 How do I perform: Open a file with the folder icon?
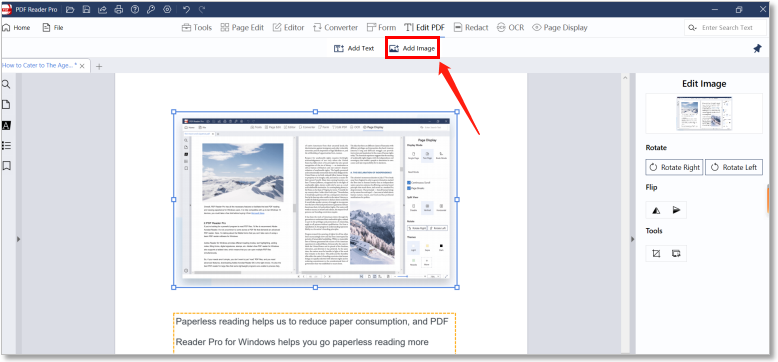click(x=70, y=9)
